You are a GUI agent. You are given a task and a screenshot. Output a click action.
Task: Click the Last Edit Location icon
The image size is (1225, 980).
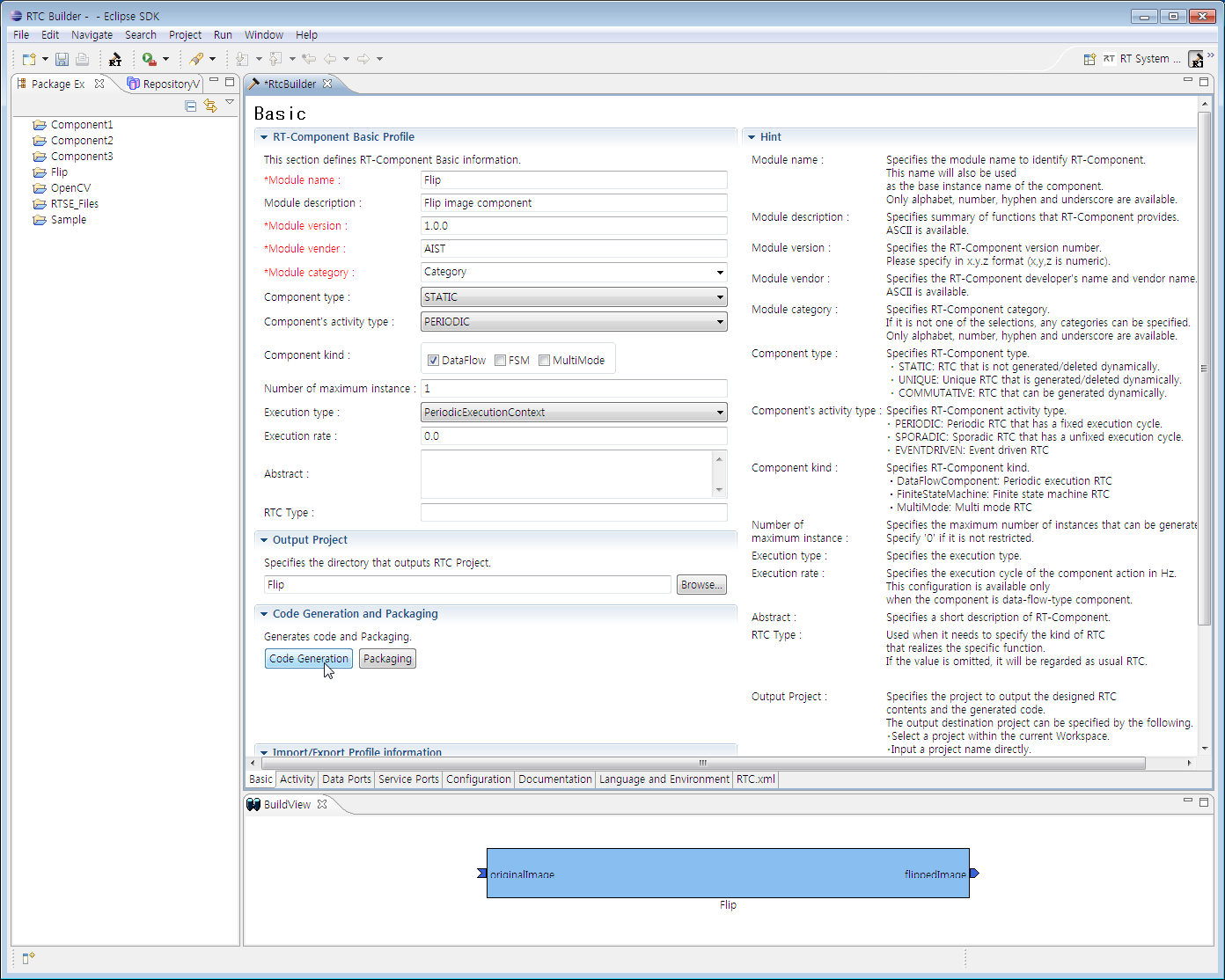pos(309,59)
